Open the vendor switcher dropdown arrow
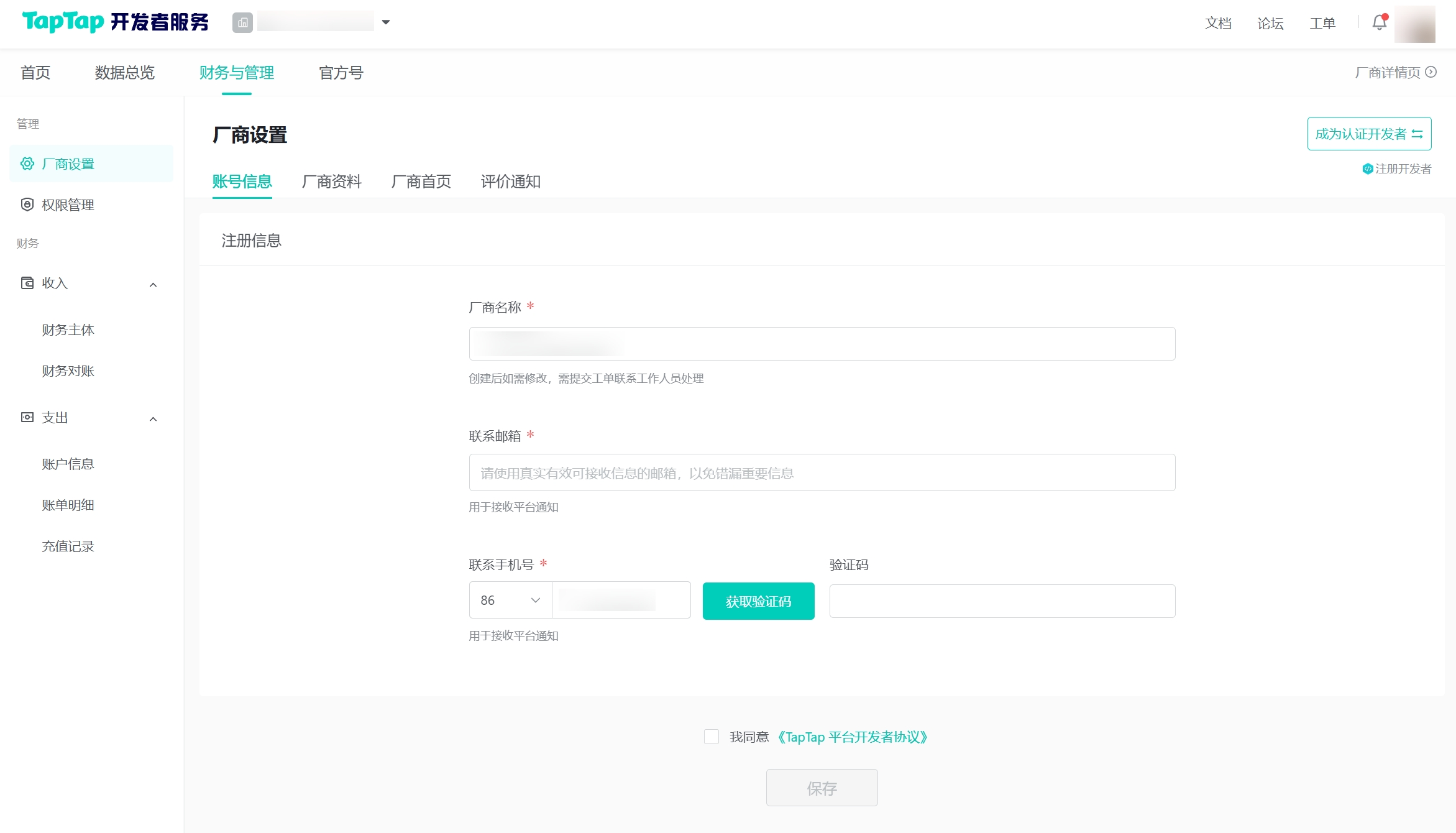 [x=386, y=22]
